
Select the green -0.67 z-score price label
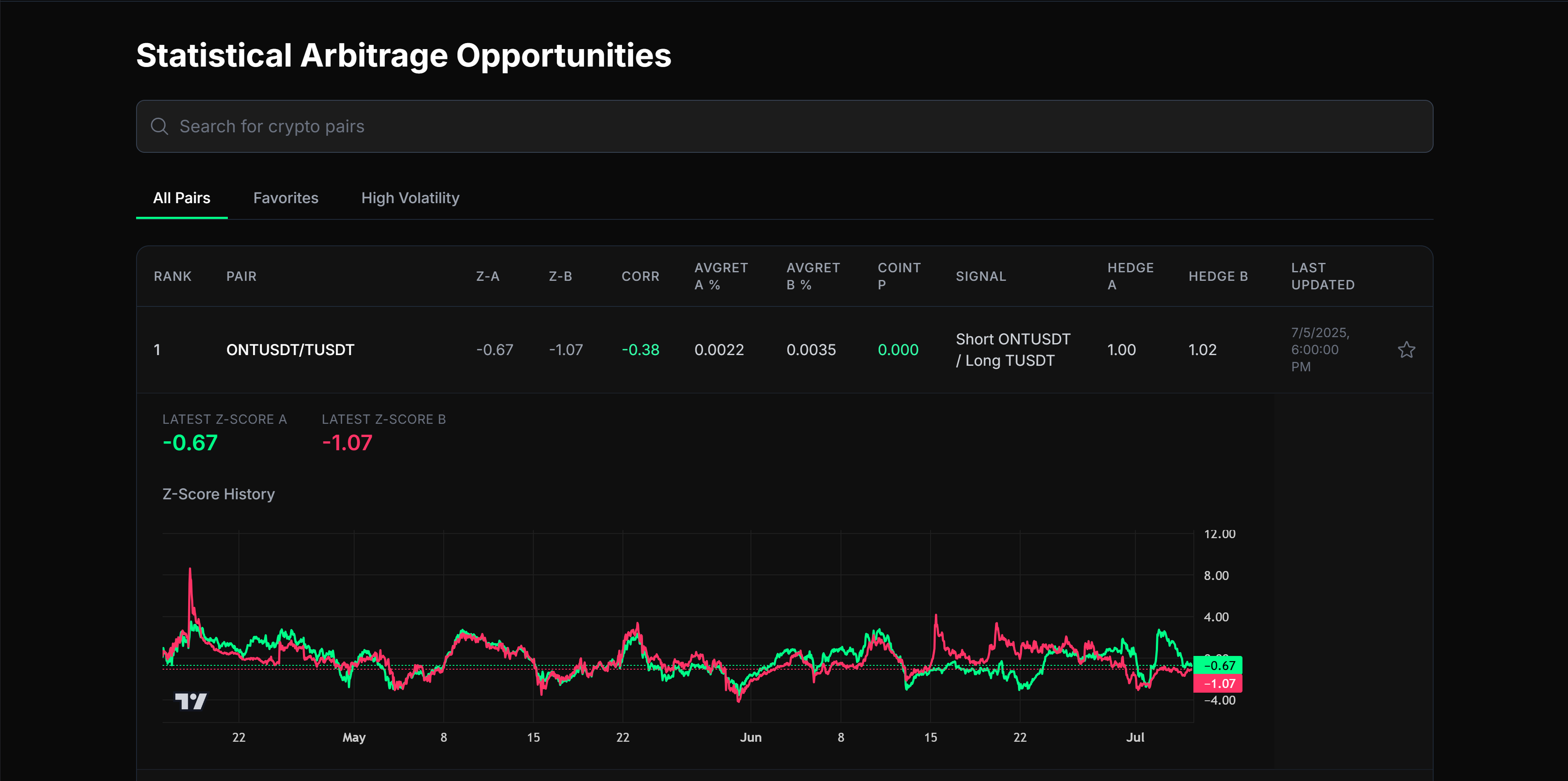(1218, 665)
